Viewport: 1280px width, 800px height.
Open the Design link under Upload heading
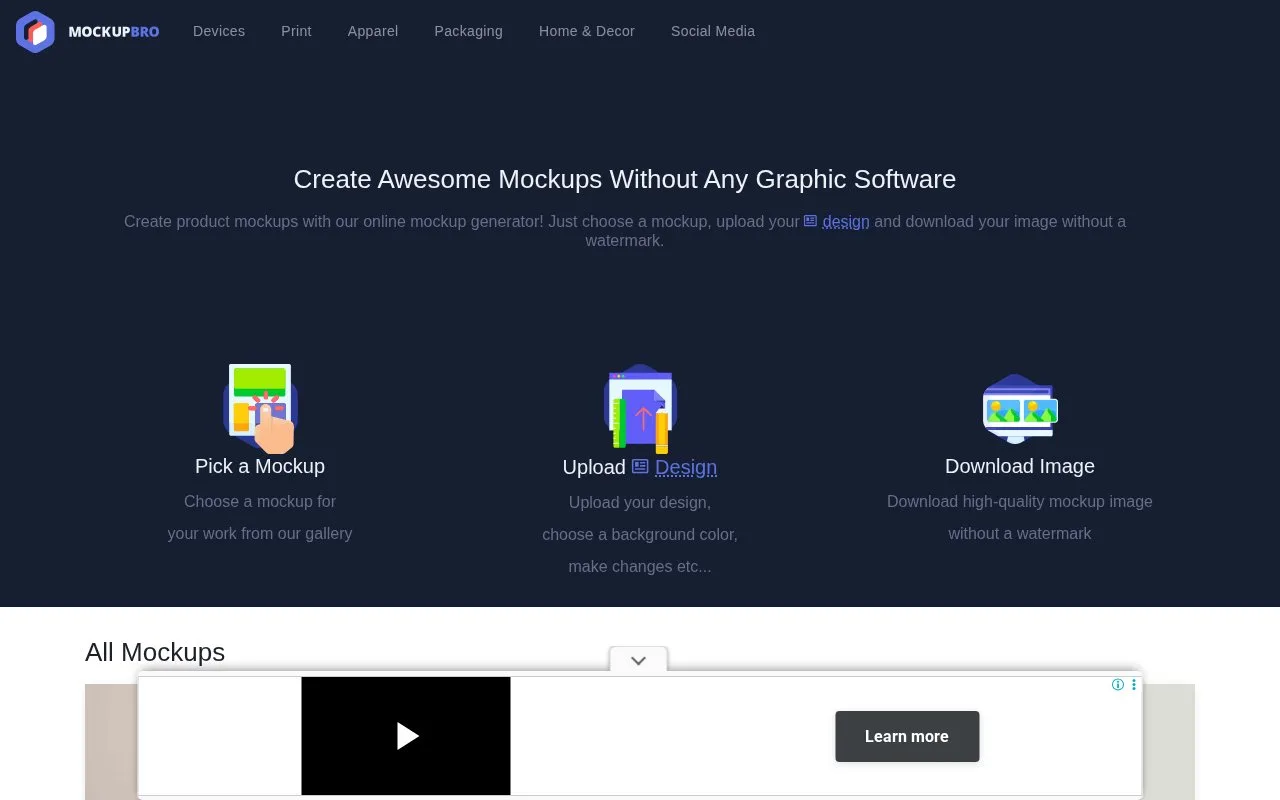tap(686, 467)
